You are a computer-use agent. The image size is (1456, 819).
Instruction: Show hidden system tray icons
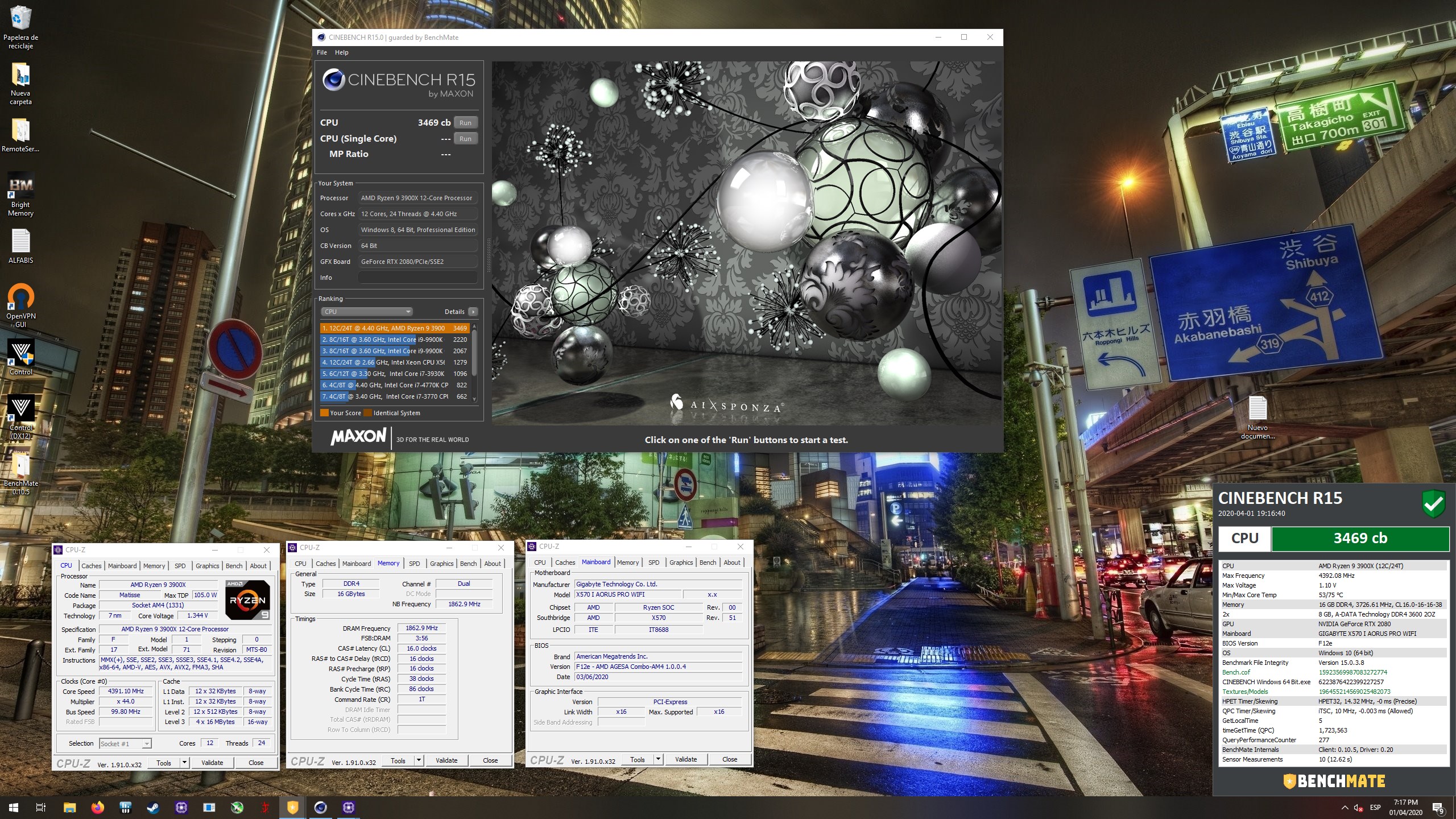1345,808
